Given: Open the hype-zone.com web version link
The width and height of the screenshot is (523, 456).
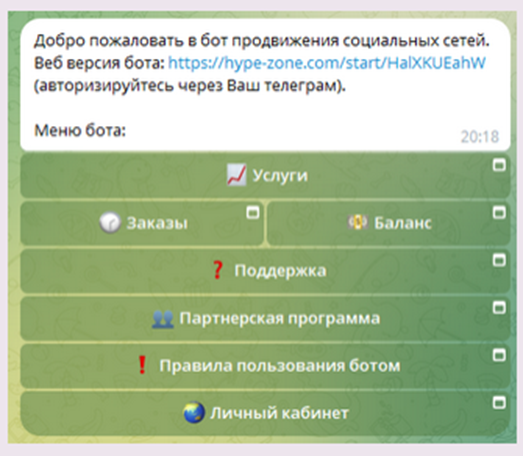Looking at the screenshot, I should (x=327, y=63).
